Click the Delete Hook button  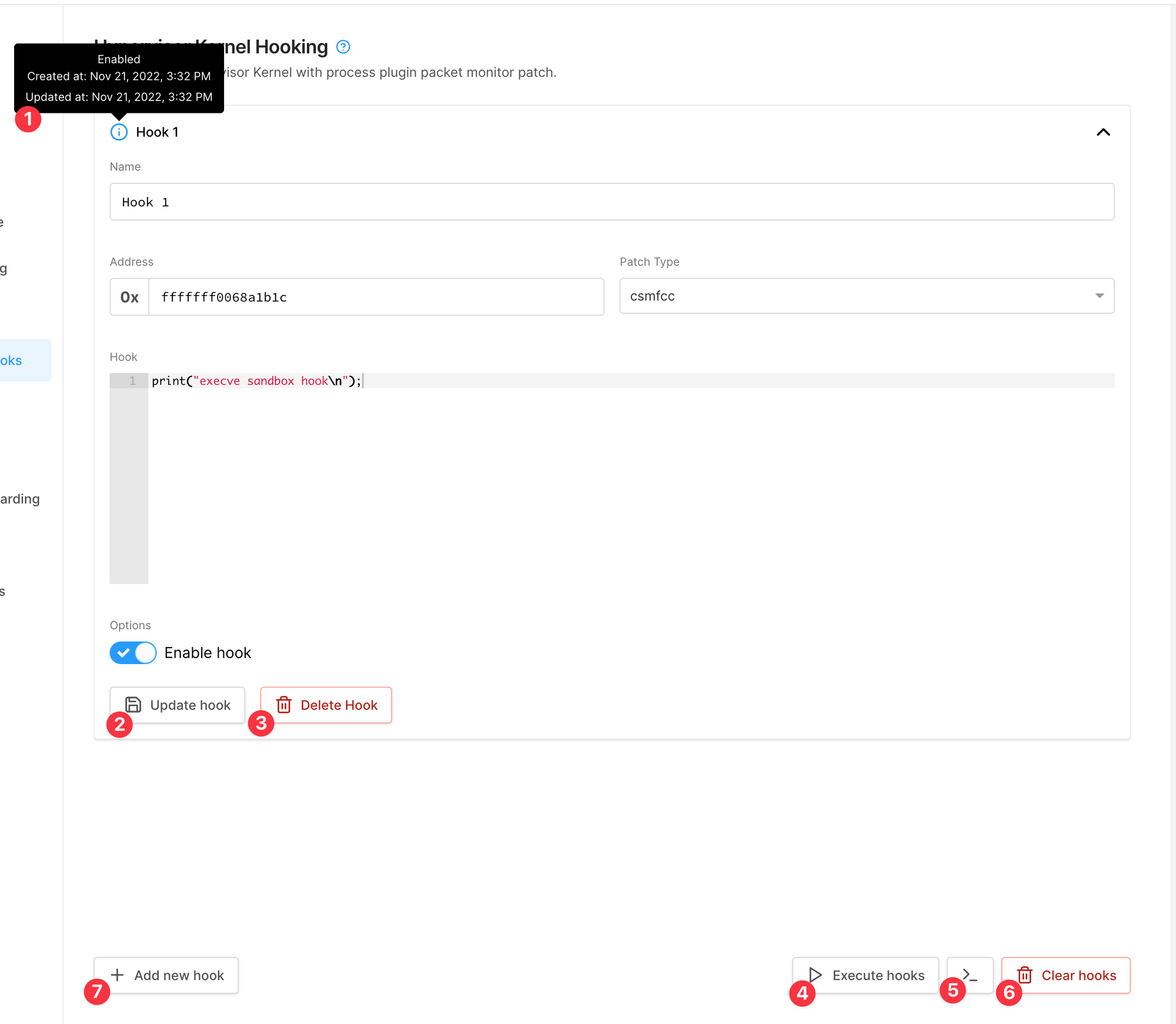coord(325,704)
